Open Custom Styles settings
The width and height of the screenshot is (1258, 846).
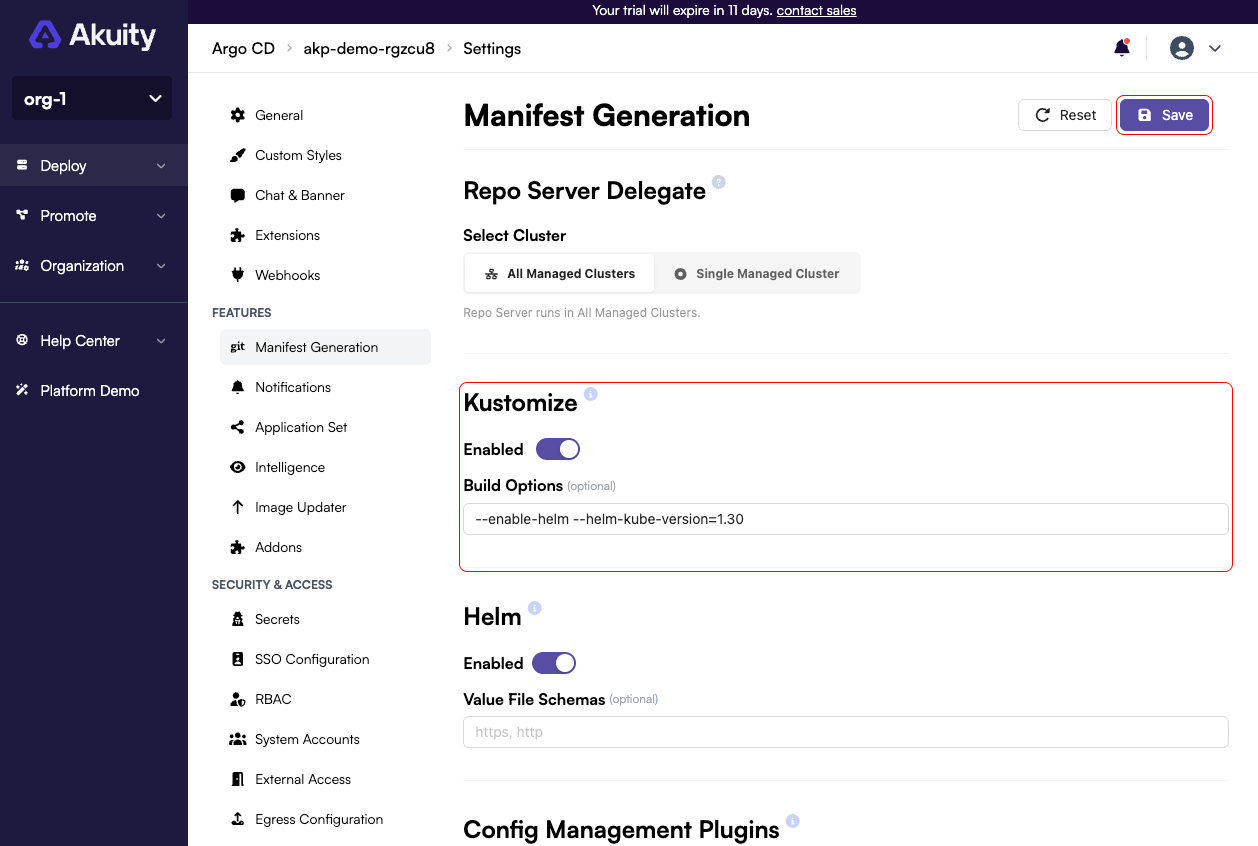point(325,155)
